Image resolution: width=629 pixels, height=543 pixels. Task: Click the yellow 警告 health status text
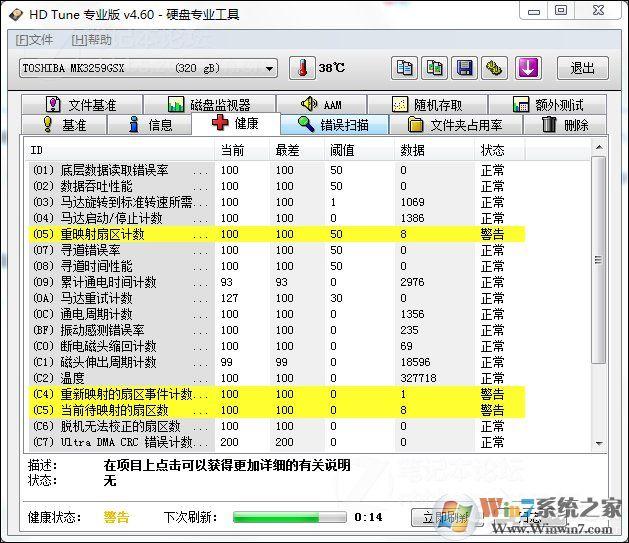(x=116, y=517)
